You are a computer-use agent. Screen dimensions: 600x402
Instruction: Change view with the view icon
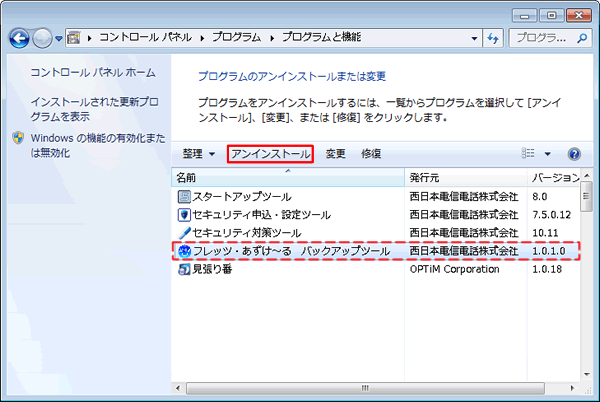pos(528,154)
